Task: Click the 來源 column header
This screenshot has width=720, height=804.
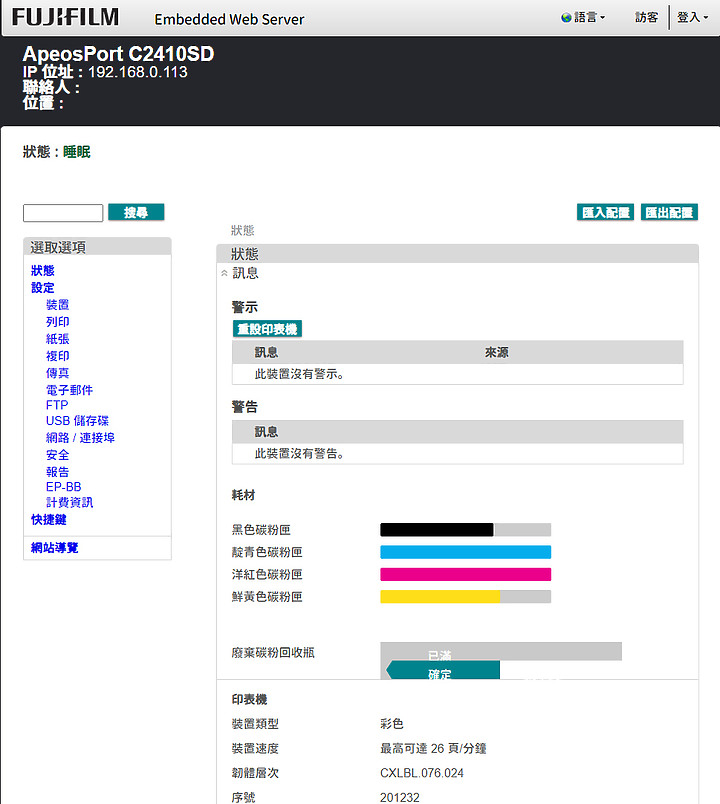Action: [496, 352]
